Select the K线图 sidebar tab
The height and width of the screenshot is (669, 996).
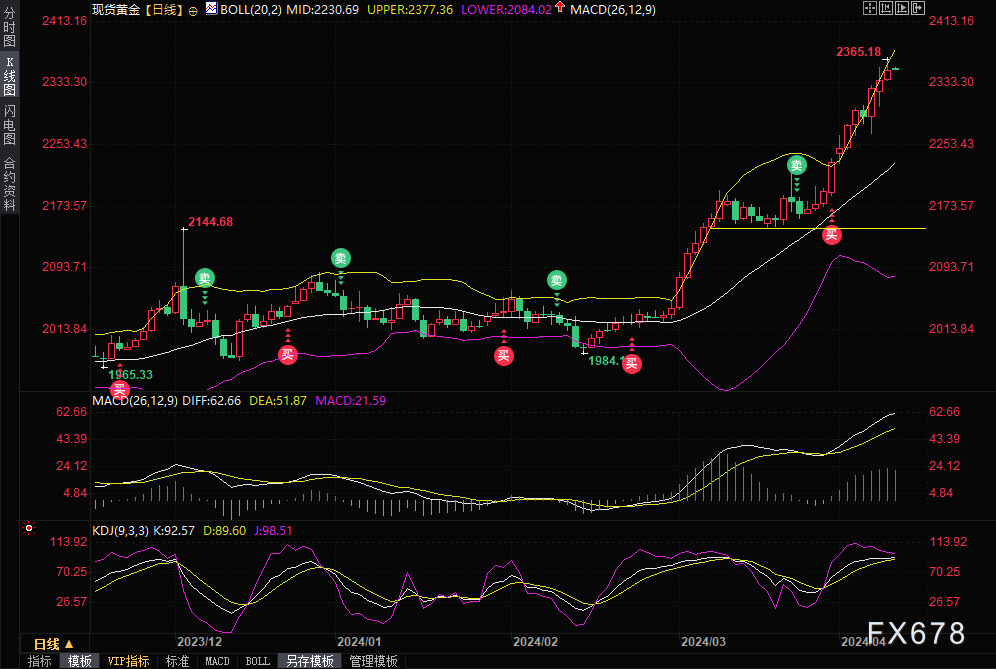(x=10, y=75)
